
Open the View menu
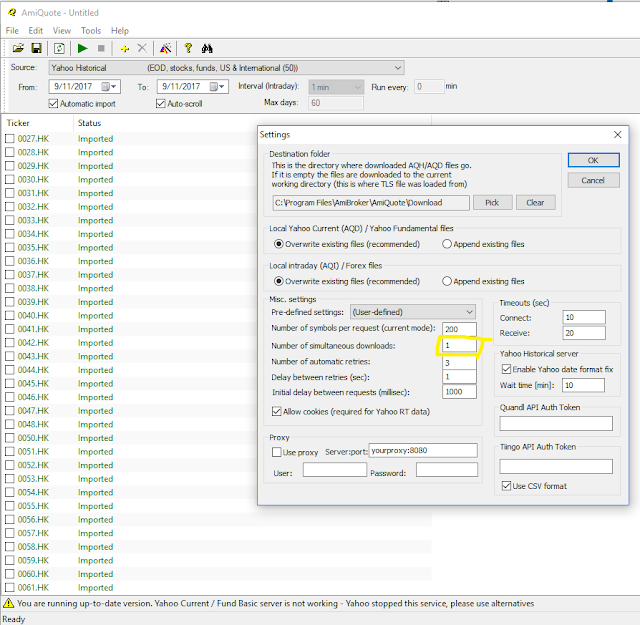(62, 31)
